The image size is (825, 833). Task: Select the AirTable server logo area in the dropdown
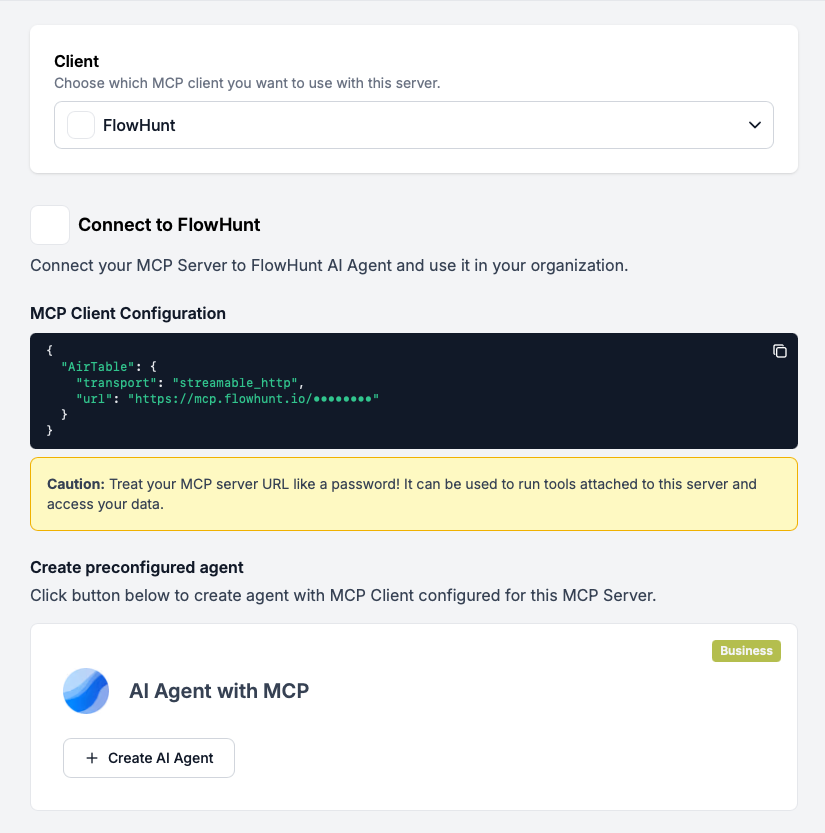click(x=80, y=125)
